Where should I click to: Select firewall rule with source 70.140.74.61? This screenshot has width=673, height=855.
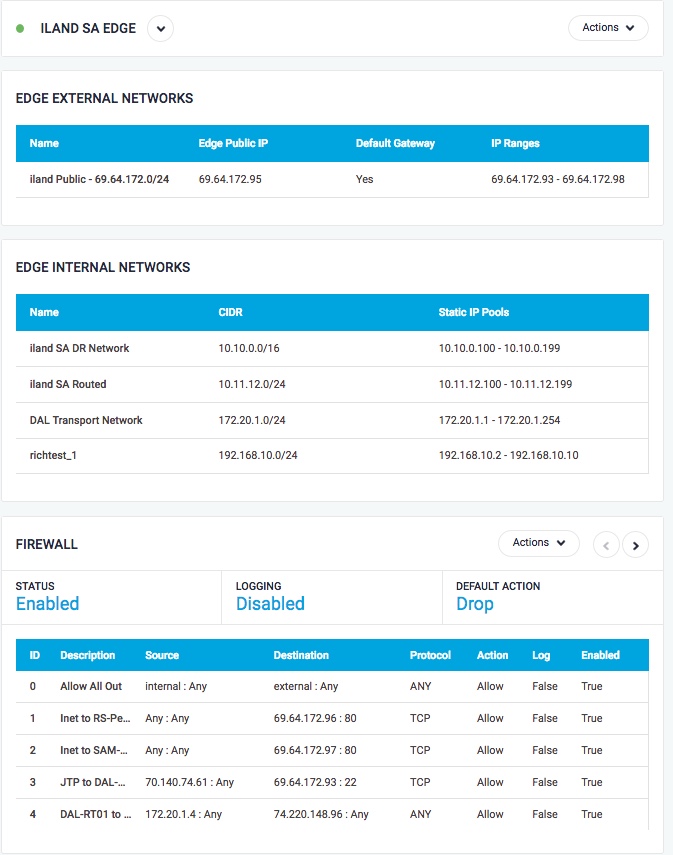coord(332,782)
